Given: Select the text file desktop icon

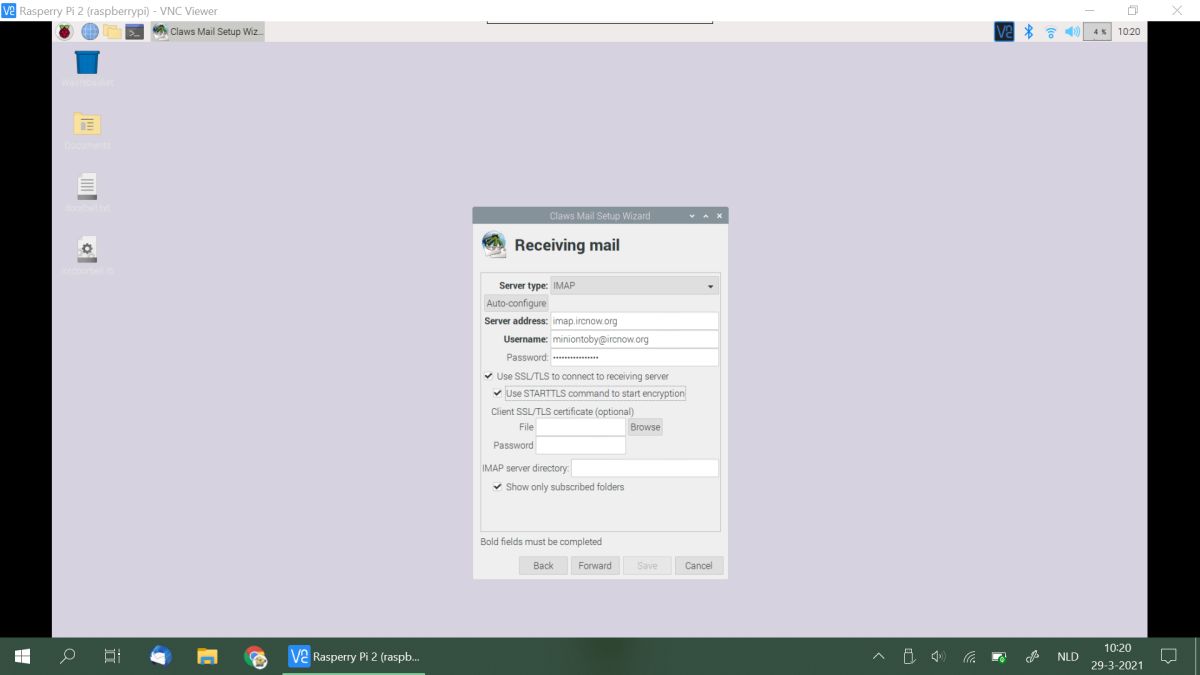Looking at the screenshot, I should 87,186.
